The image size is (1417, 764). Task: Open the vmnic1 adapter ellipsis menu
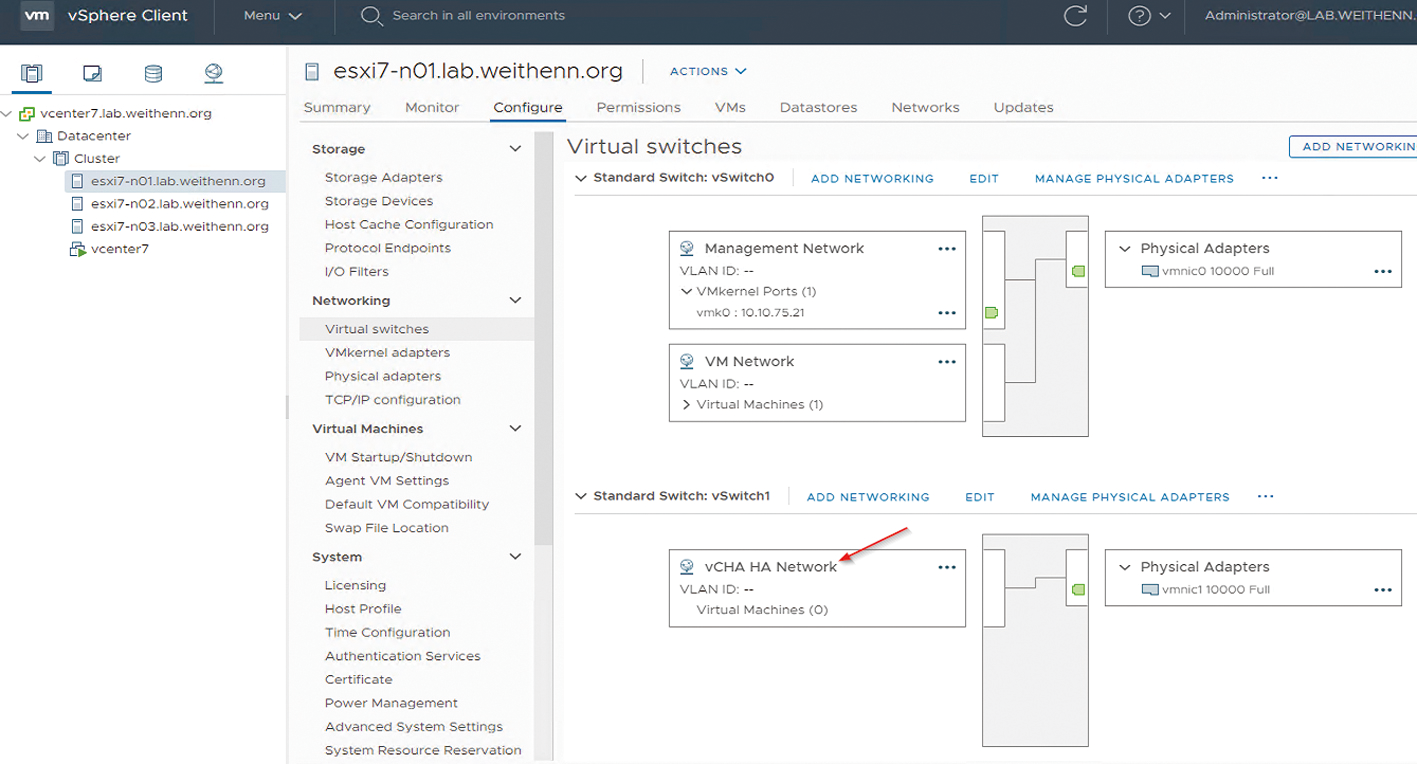pos(1383,590)
